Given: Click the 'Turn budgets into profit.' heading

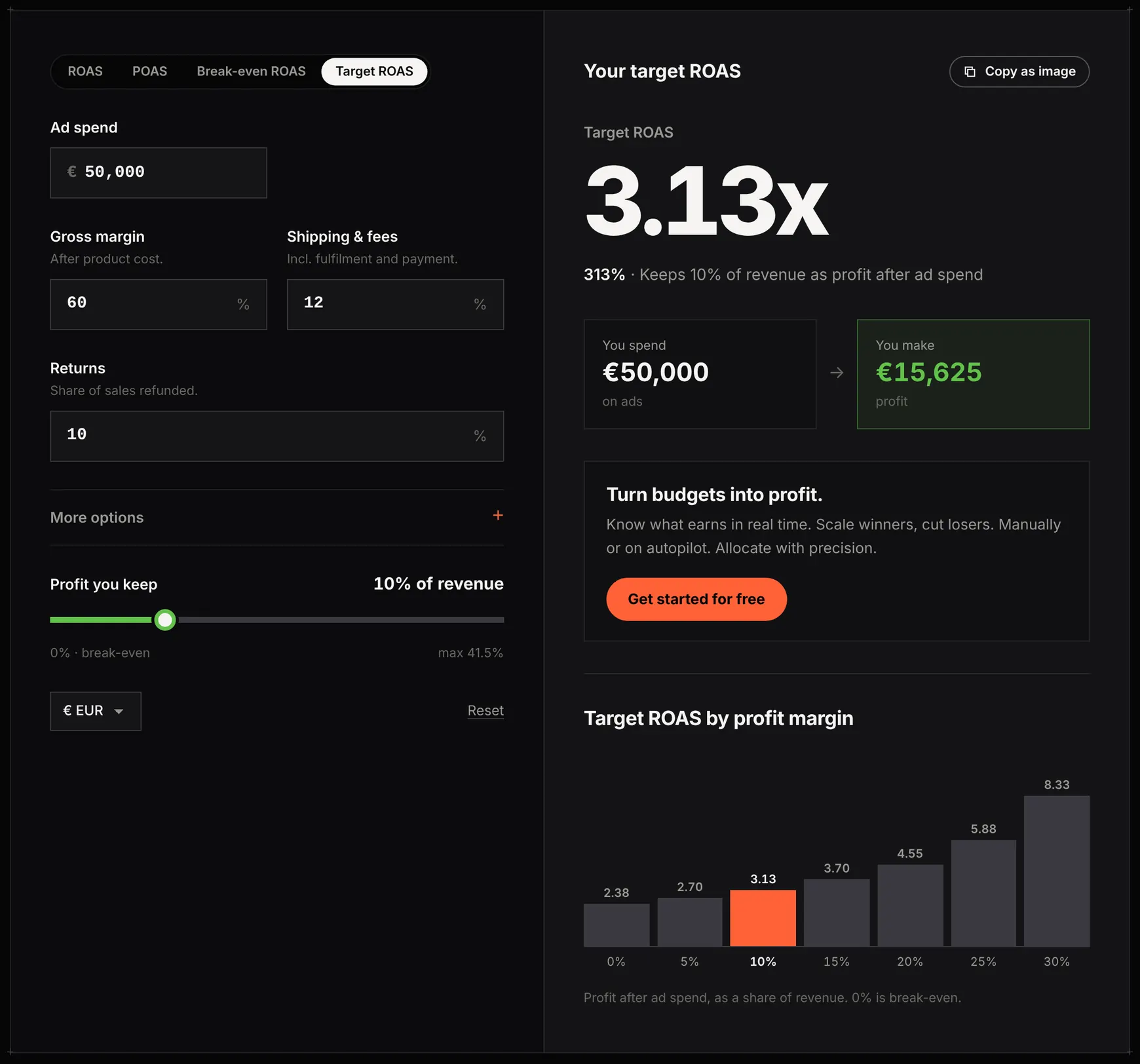Looking at the screenshot, I should pos(714,495).
